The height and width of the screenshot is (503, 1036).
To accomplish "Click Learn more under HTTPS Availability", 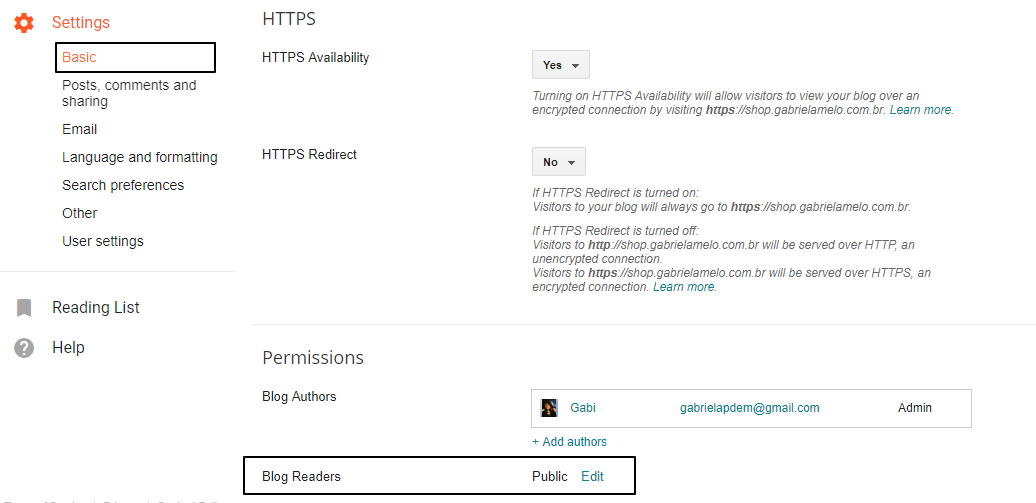I will [x=920, y=110].
